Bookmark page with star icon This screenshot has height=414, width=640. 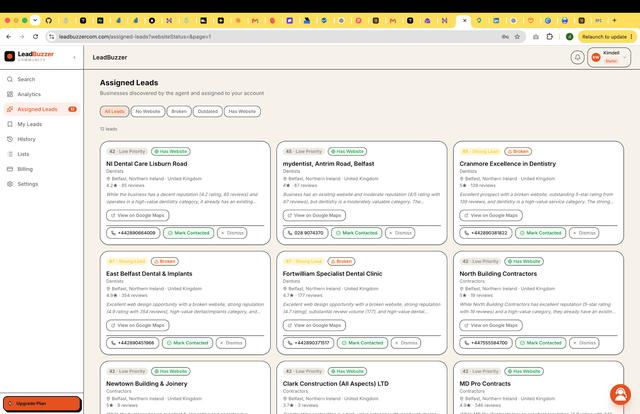click(x=517, y=37)
